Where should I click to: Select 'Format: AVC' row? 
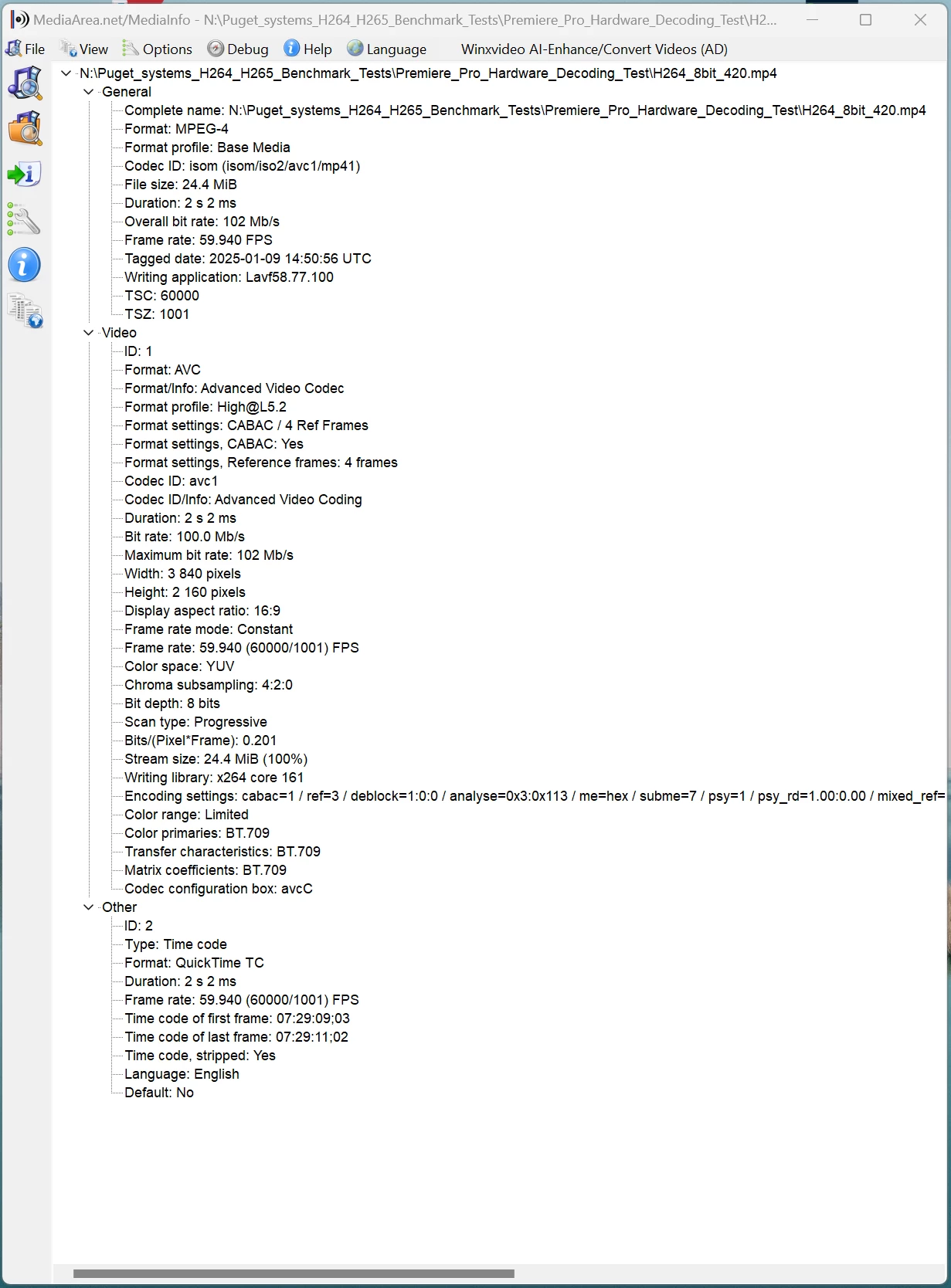[x=162, y=370]
